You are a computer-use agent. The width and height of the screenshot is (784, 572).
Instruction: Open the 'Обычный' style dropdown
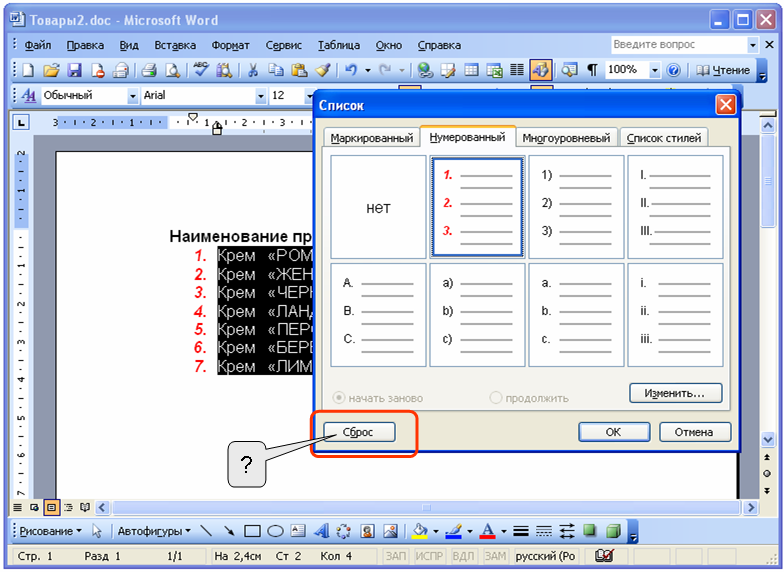coord(133,96)
